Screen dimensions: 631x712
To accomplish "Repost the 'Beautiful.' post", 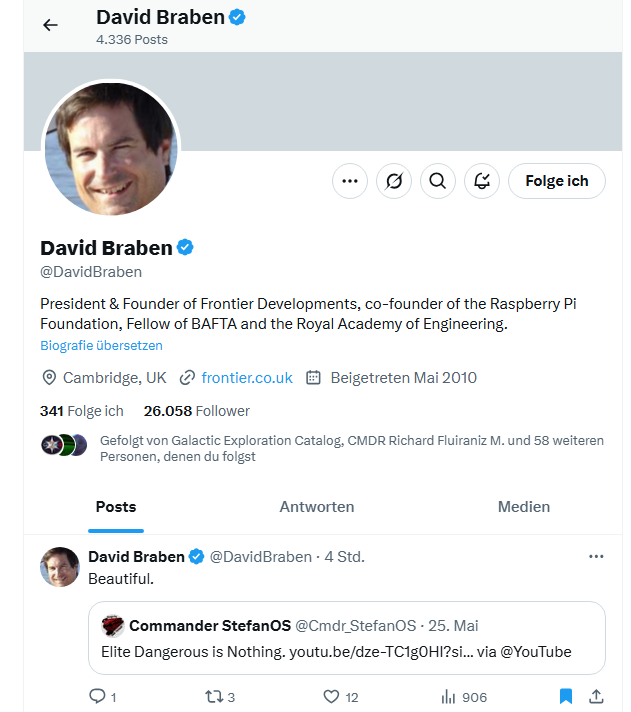I will [x=220, y=697].
